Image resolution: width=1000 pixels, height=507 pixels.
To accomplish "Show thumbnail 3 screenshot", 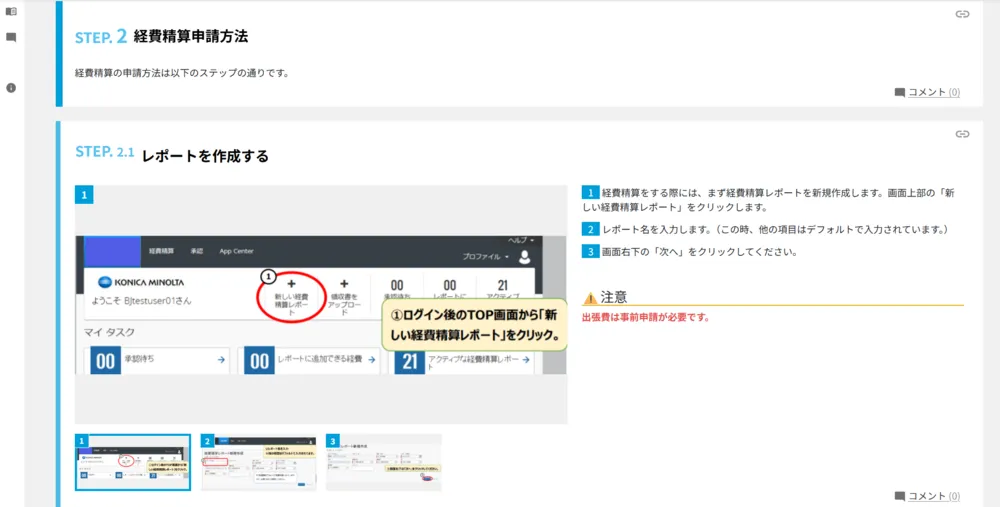I will [x=384, y=462].
